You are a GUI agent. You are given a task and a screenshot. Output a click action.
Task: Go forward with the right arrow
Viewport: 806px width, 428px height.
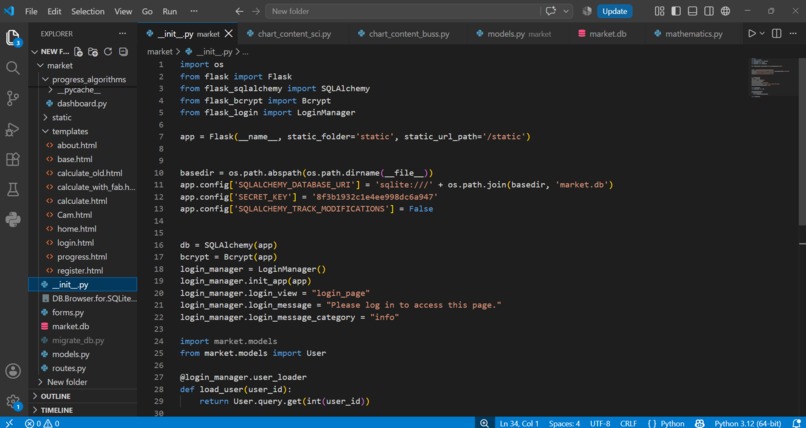(255, 11)
